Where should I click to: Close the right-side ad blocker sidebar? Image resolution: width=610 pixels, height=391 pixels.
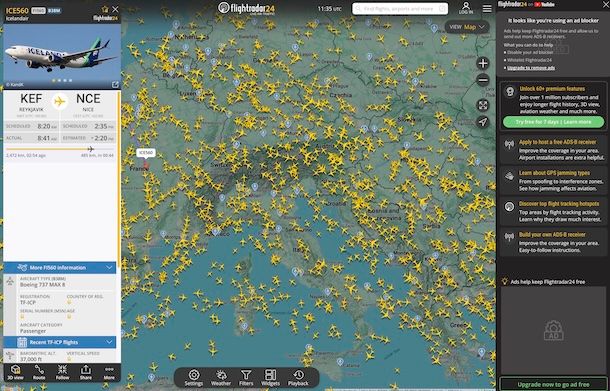605,5
